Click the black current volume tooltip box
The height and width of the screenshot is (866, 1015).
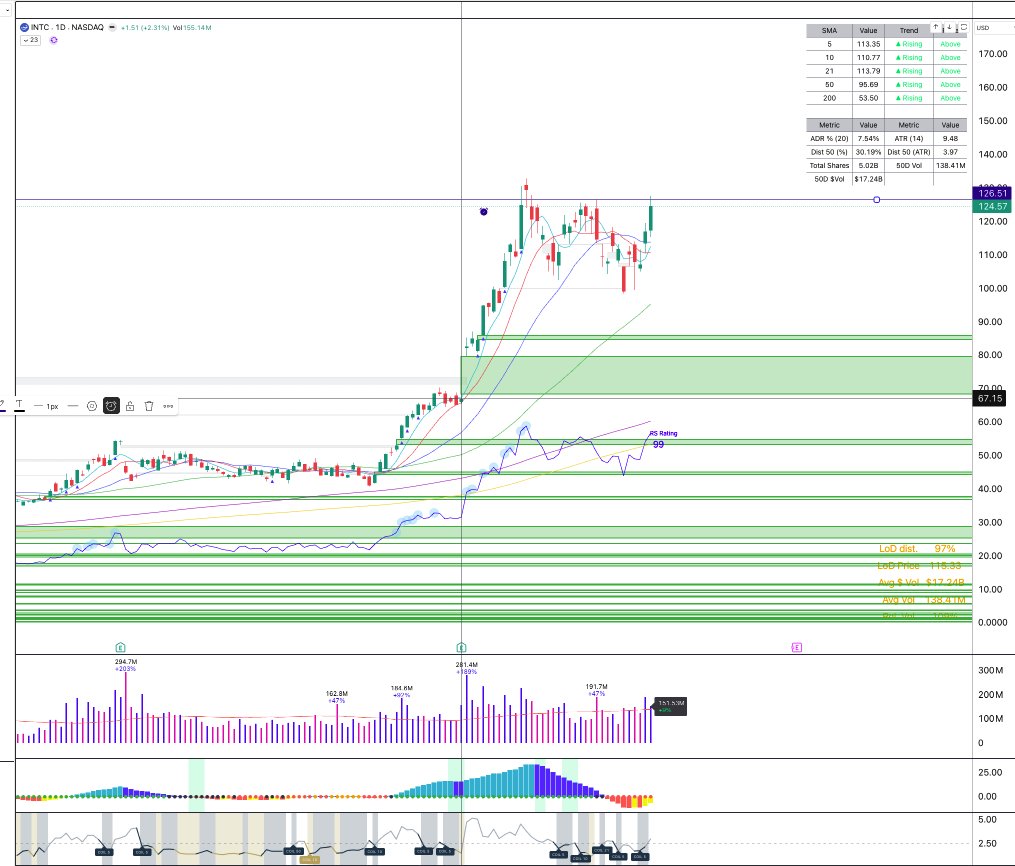coord(671,706)
